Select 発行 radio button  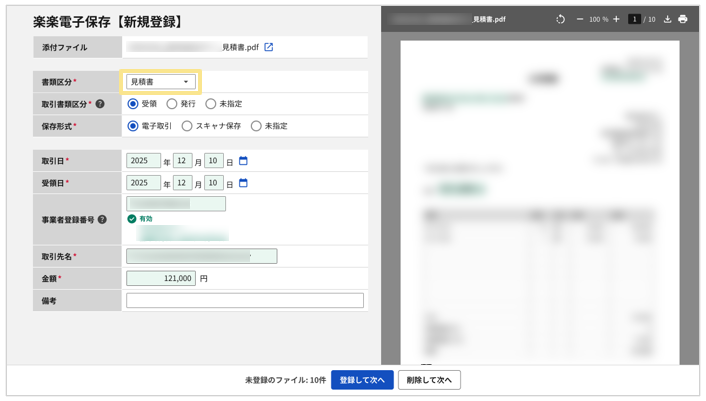click(172, 104)
